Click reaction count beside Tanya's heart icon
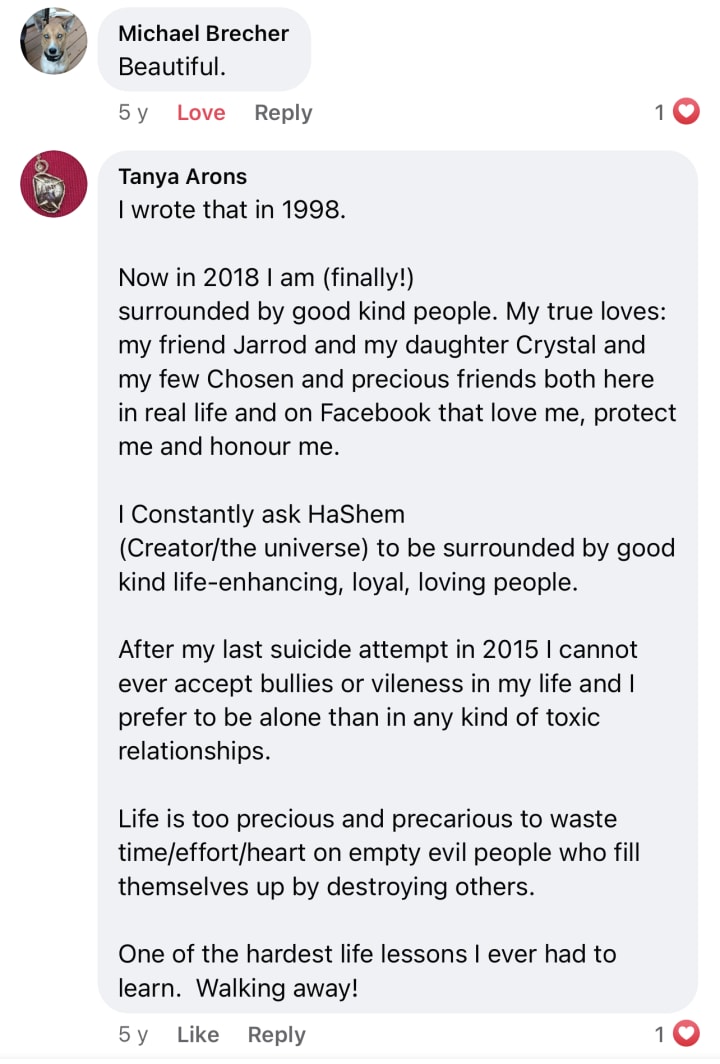 click(x=660, y=1035)
